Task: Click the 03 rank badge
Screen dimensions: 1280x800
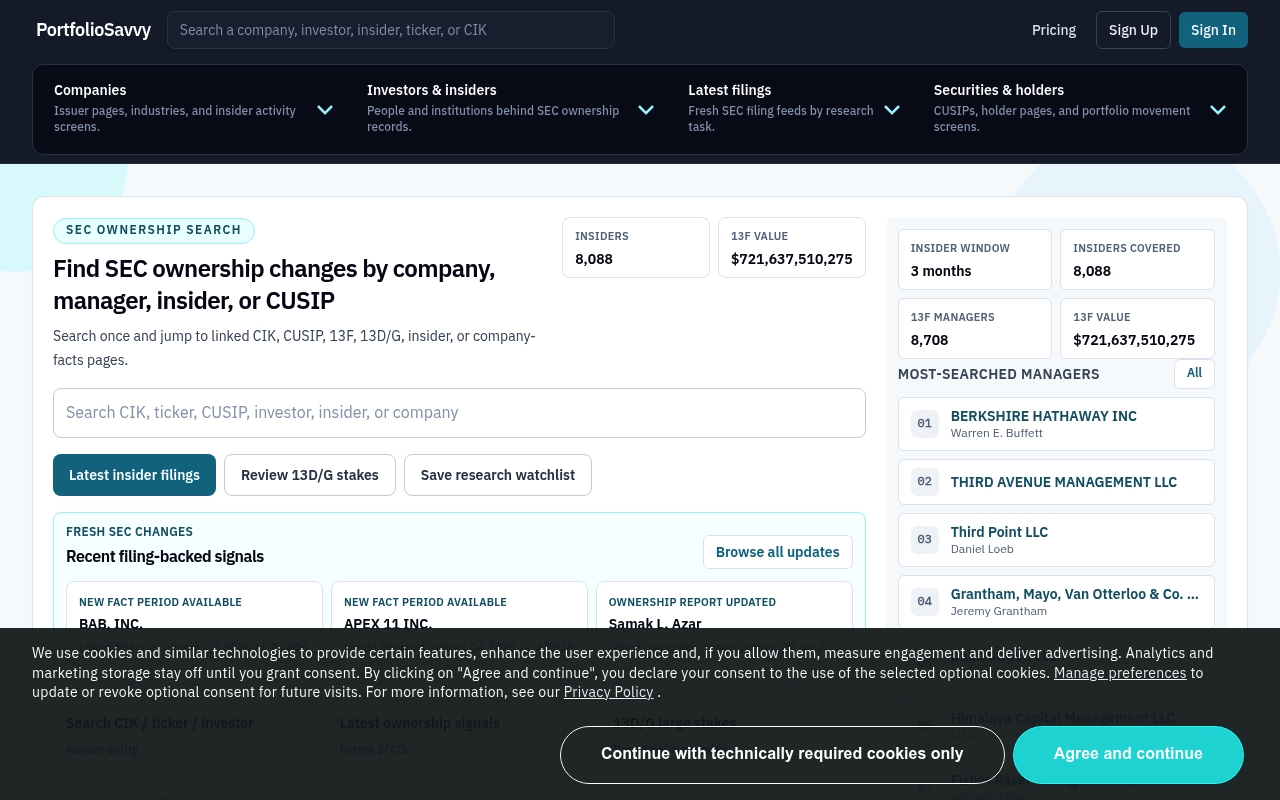Action: tap(925, 540)
